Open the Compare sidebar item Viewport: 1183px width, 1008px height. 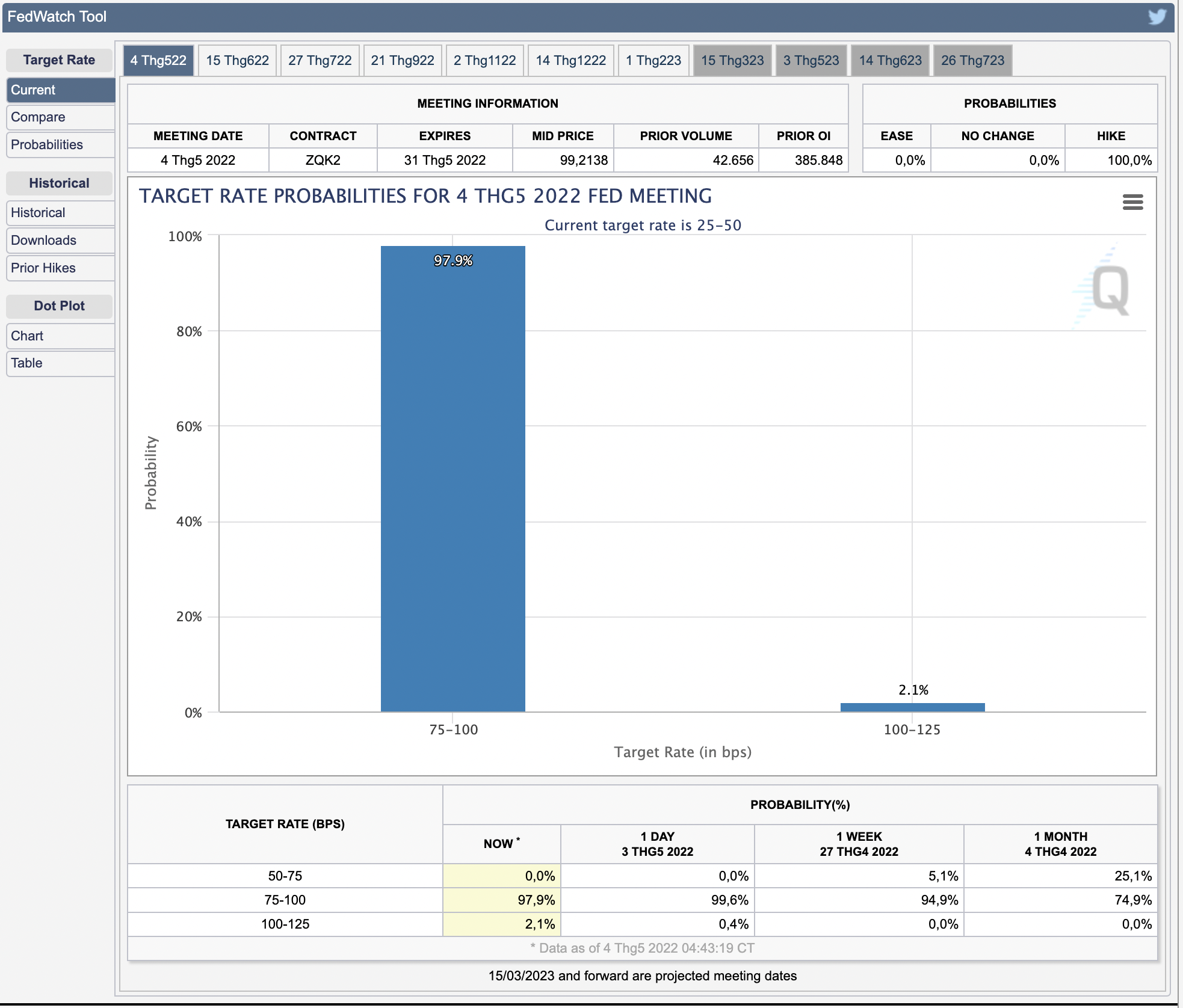(60, 117)
